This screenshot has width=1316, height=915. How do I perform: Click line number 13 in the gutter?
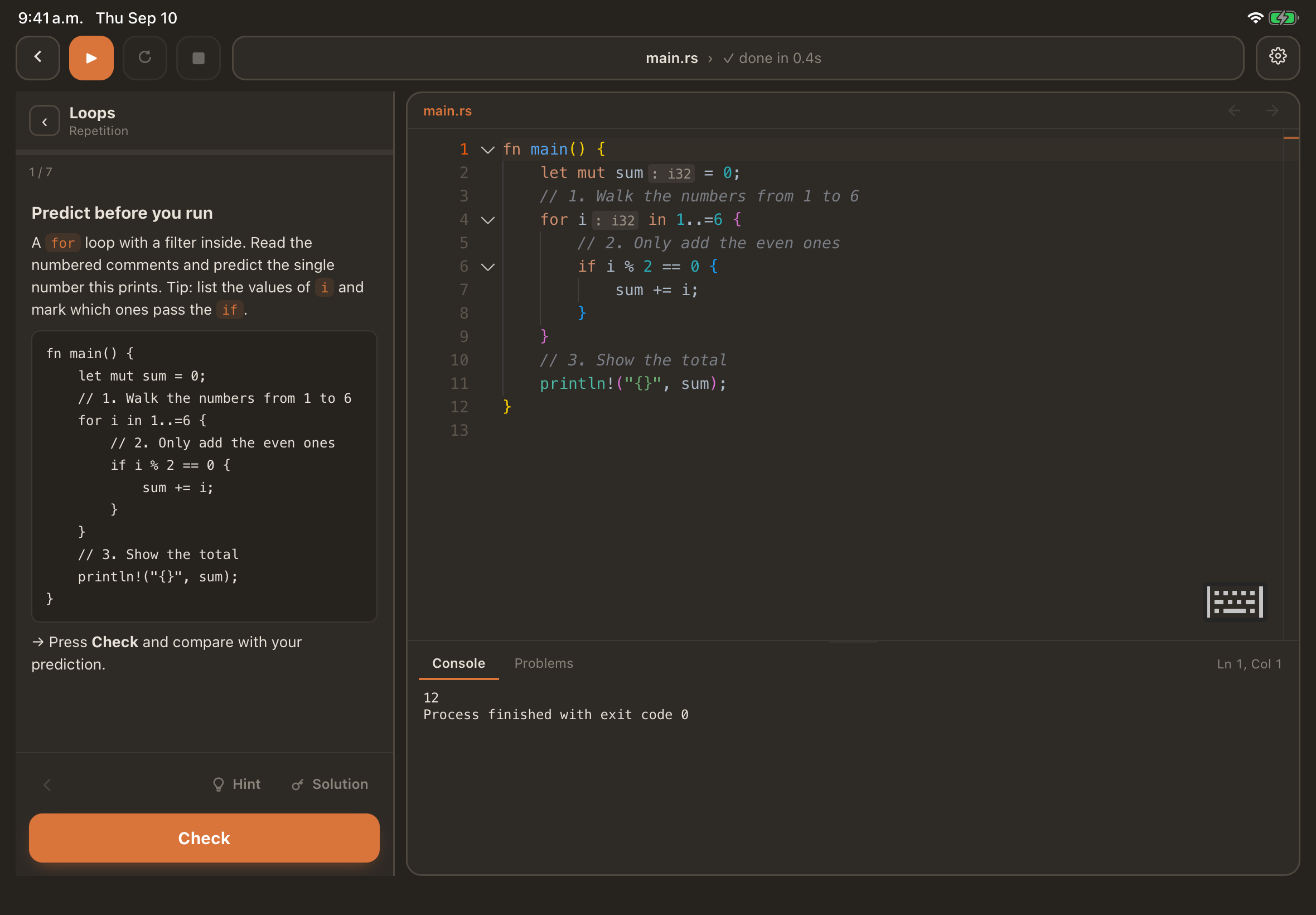(459, 431)
